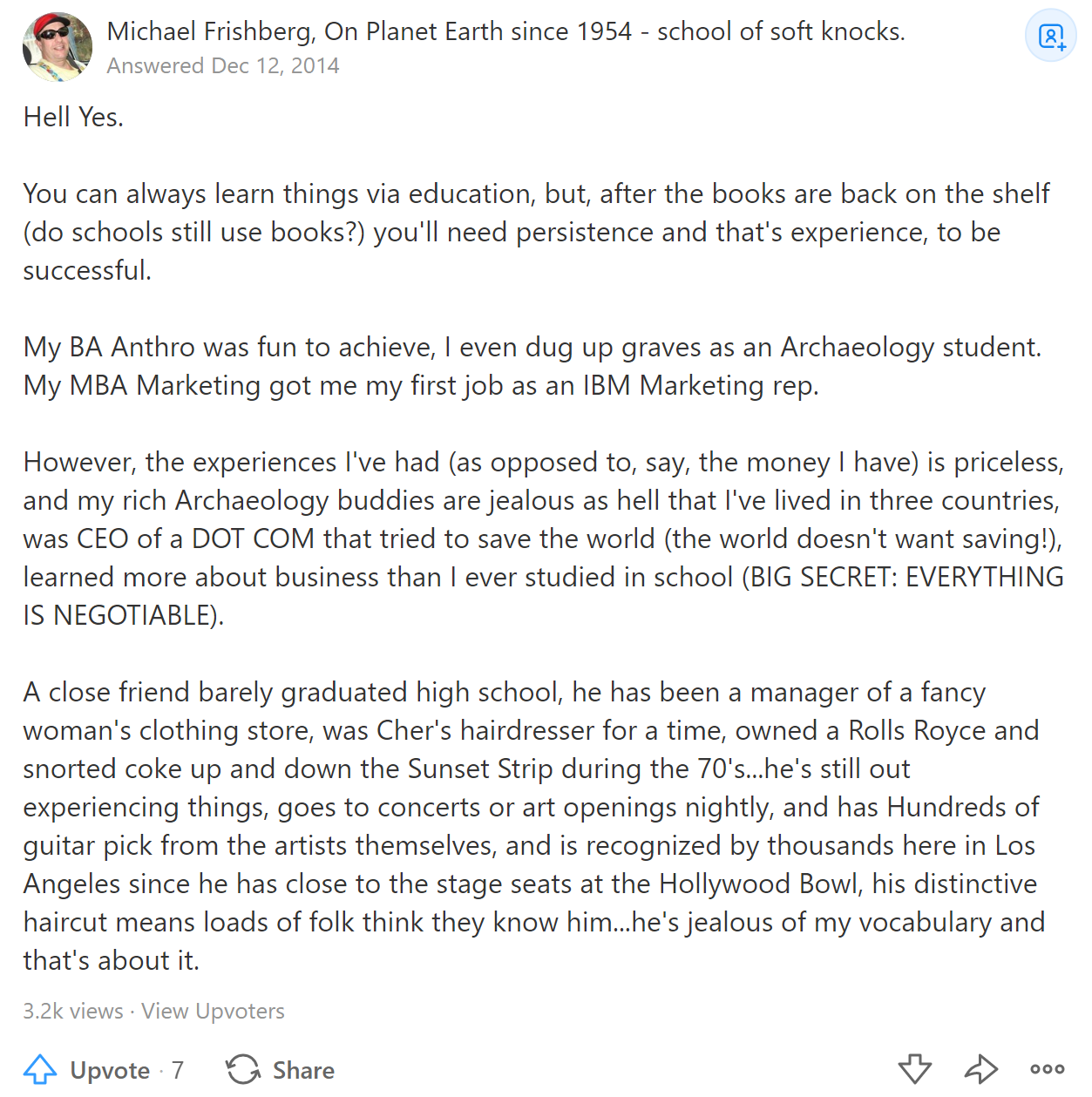Click the follow Michael Frishberg person icon
This screenshot has width=1092, height=1097.
pos(1051,36)
